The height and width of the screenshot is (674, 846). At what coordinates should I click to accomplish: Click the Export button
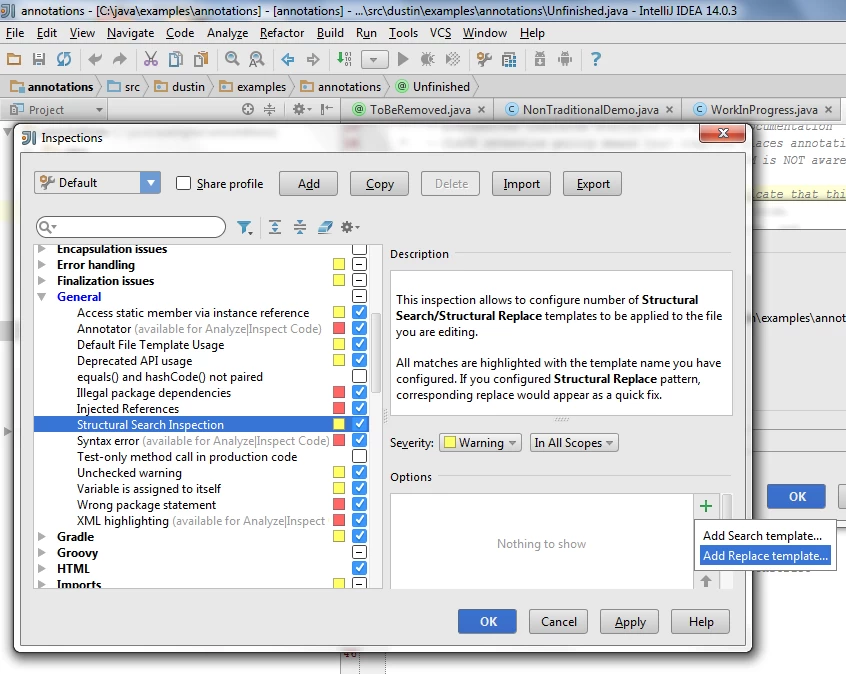592,184
